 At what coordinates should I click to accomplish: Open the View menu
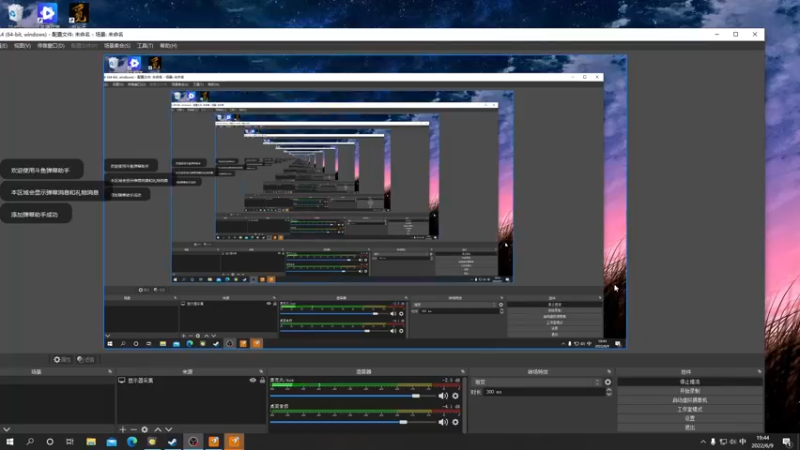[x=22, y=45]
